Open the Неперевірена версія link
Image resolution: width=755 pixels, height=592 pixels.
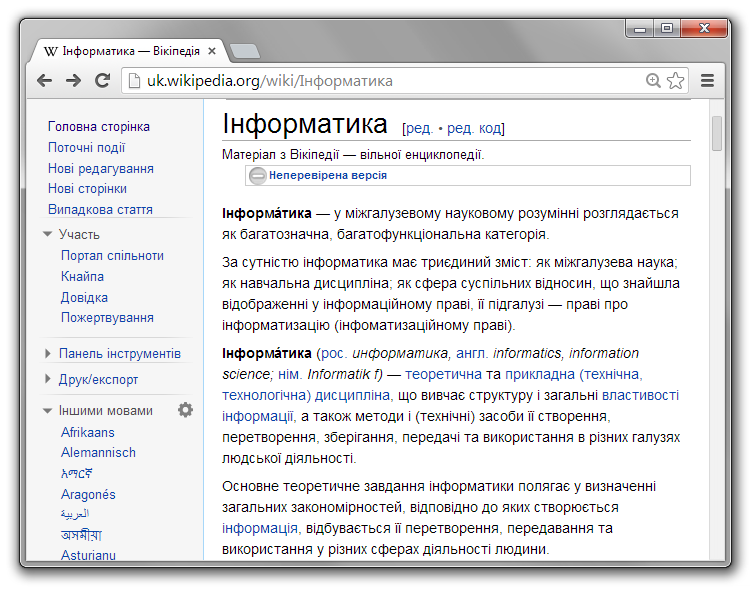pyautogui.click(x=327, y=175)
